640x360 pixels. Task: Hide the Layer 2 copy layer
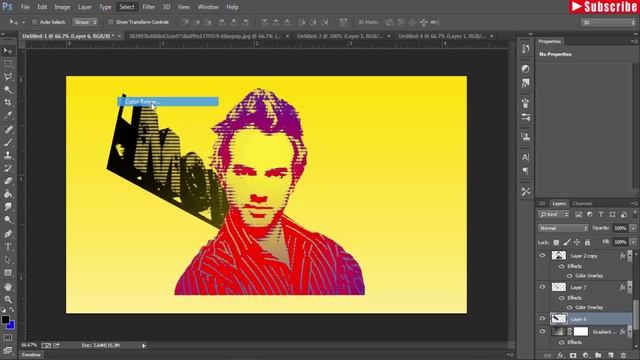coord(542,256)
